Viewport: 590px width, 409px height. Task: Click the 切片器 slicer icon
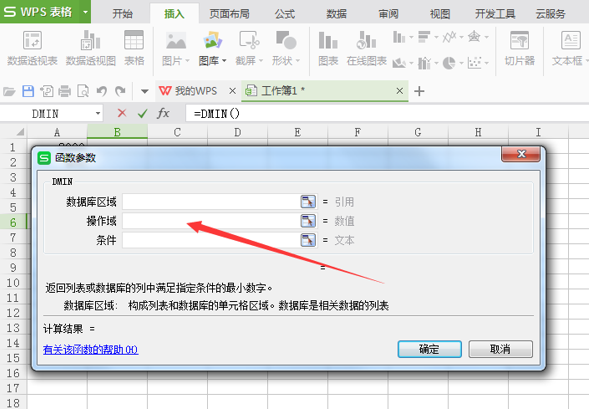tap(520, 49)
